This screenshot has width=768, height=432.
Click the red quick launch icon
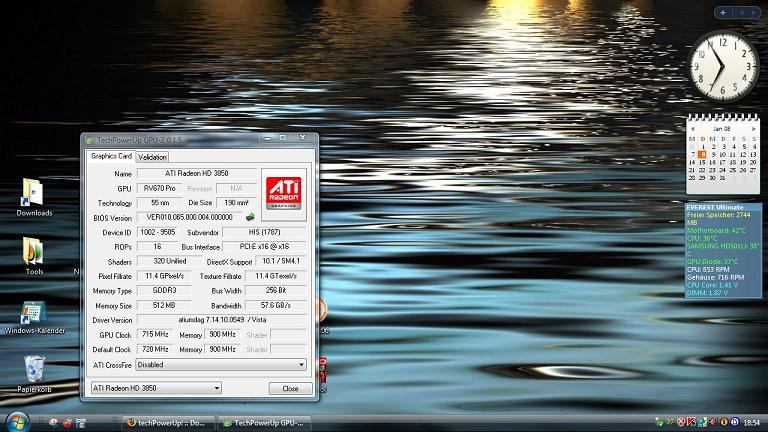(x=67, y=422)
